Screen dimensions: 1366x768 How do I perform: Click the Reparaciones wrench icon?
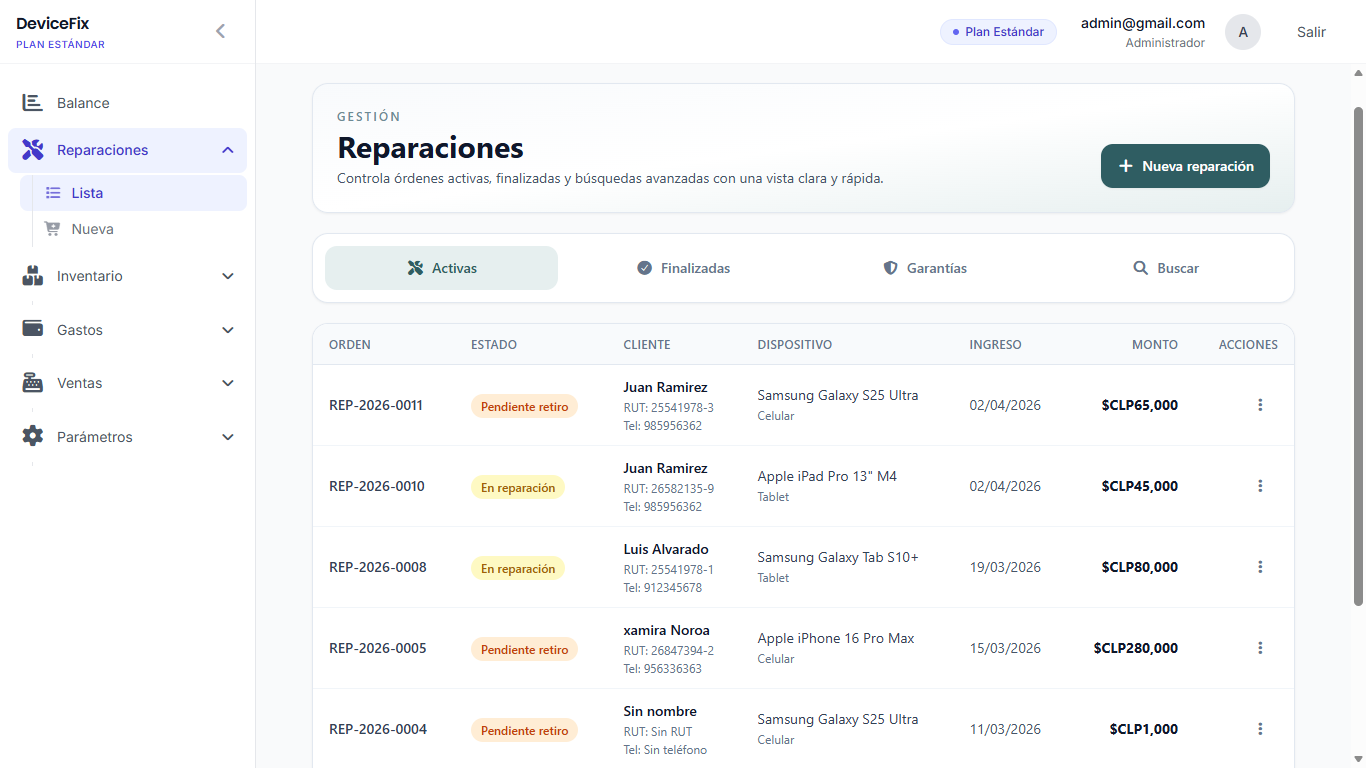point(31,149)
